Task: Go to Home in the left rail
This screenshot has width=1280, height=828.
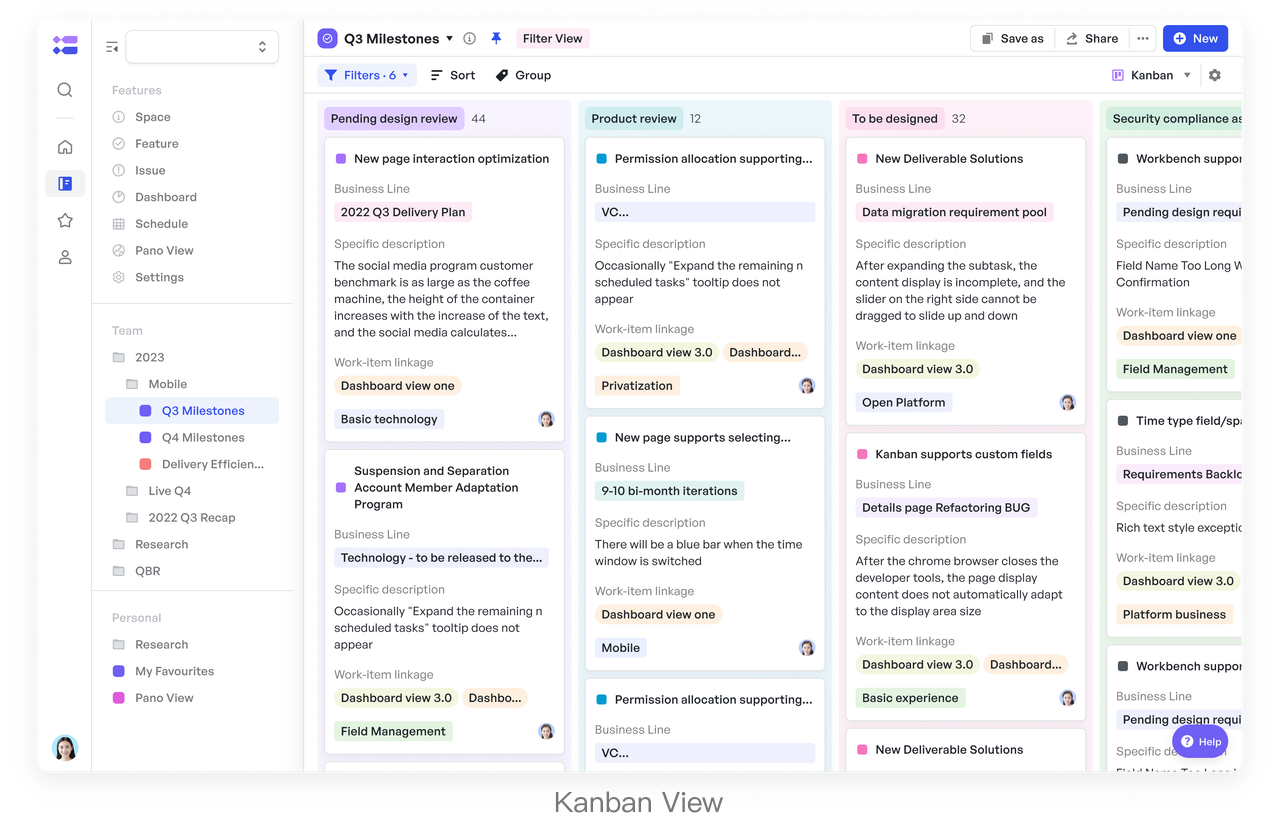Action: pyautogui.click(x=64, y=146)
